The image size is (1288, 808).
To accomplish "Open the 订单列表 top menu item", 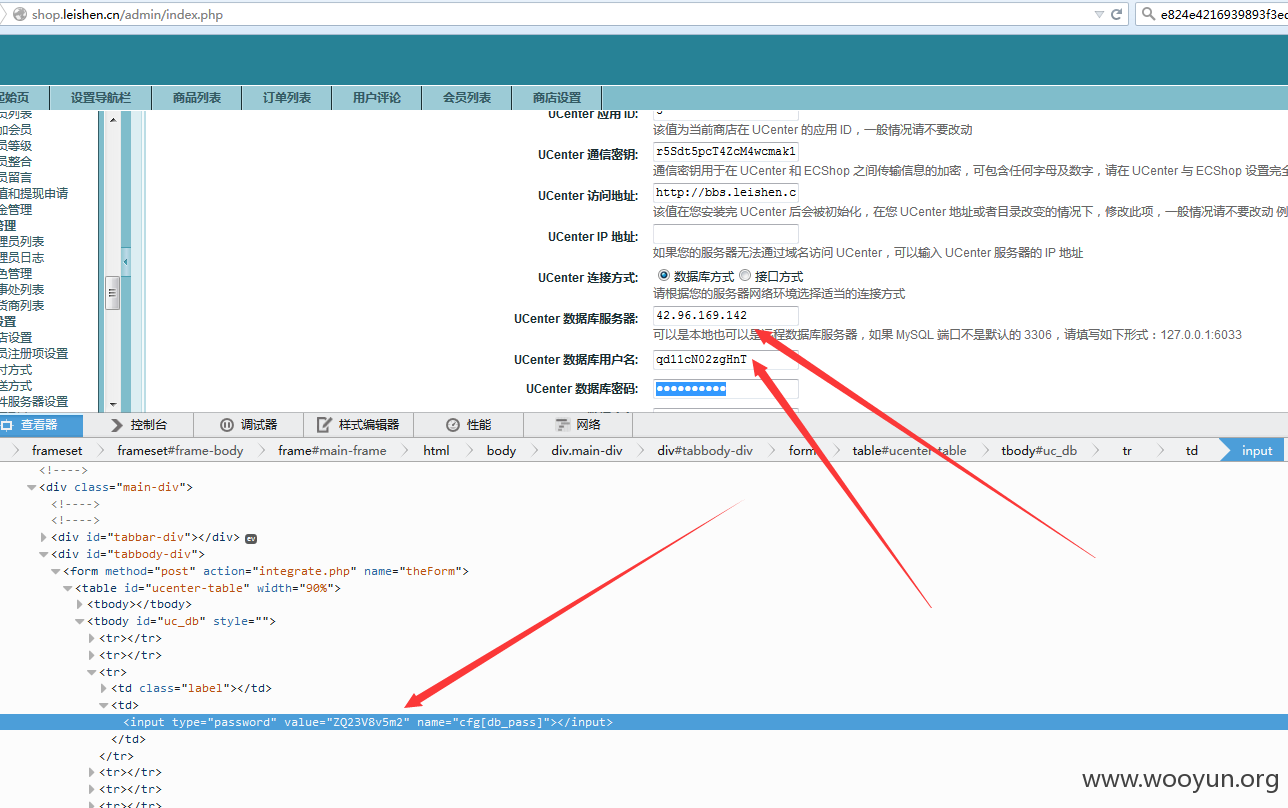I will coord(287,98).
